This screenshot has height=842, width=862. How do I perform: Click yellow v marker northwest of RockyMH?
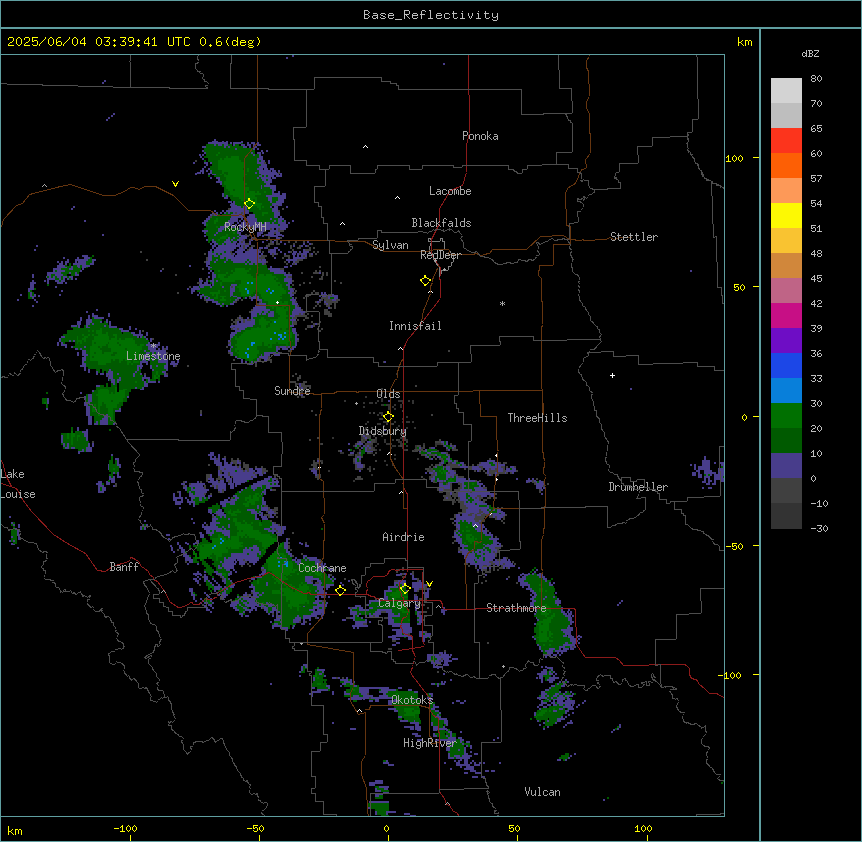[x=175, y=184]
